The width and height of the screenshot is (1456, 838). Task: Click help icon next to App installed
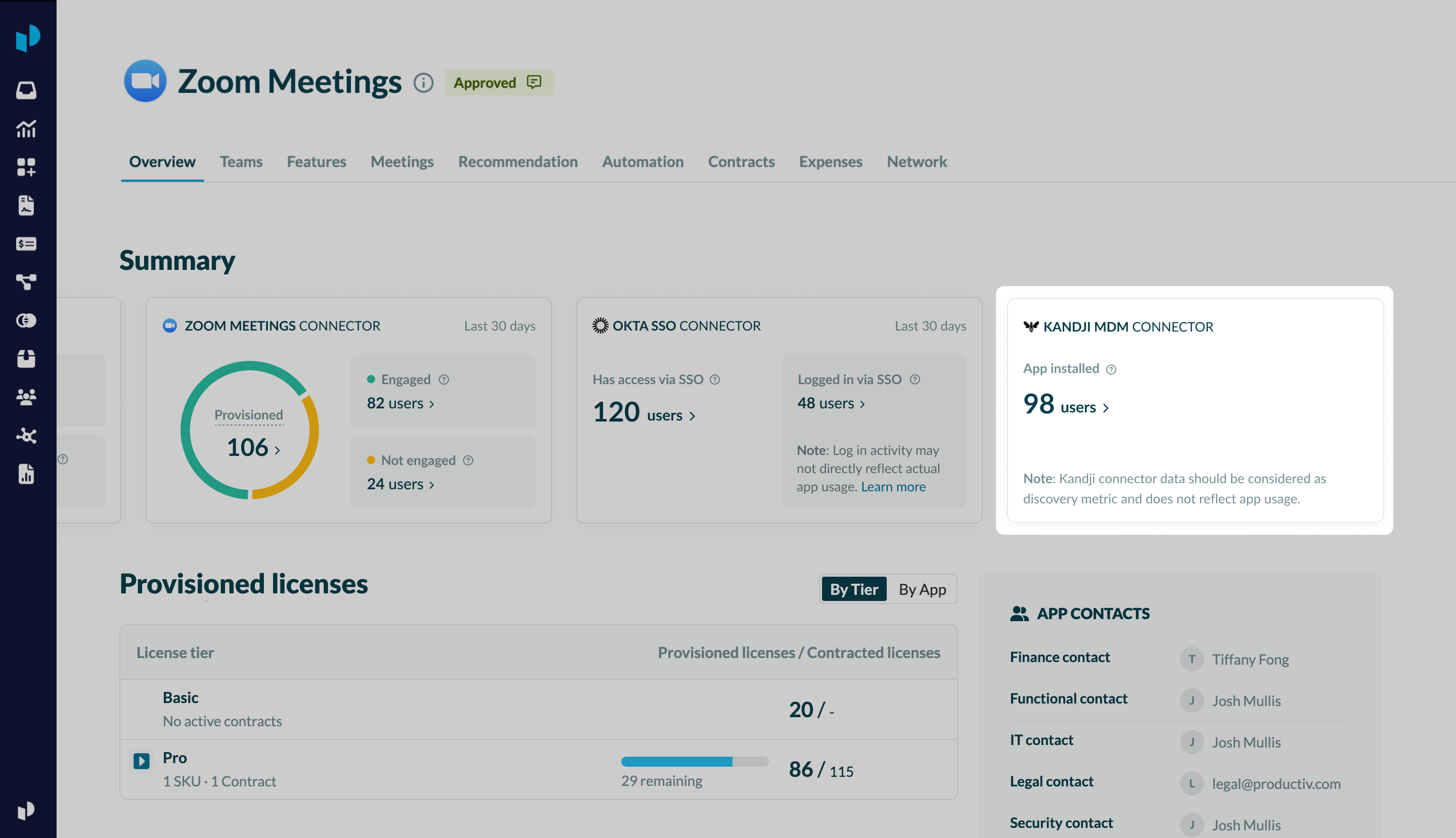(1111, 369)
